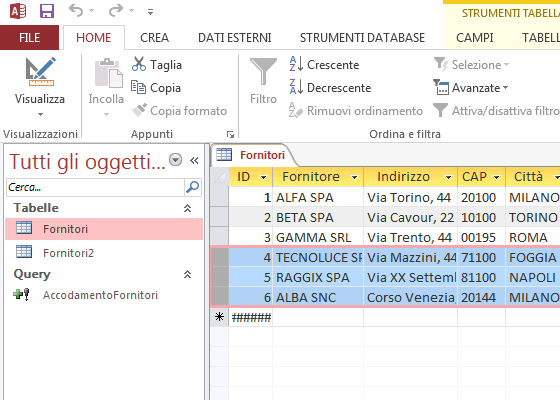Switch to the CREA ribbon tab
Viewport: 560px width, 400px height.
tap(154, 38)
